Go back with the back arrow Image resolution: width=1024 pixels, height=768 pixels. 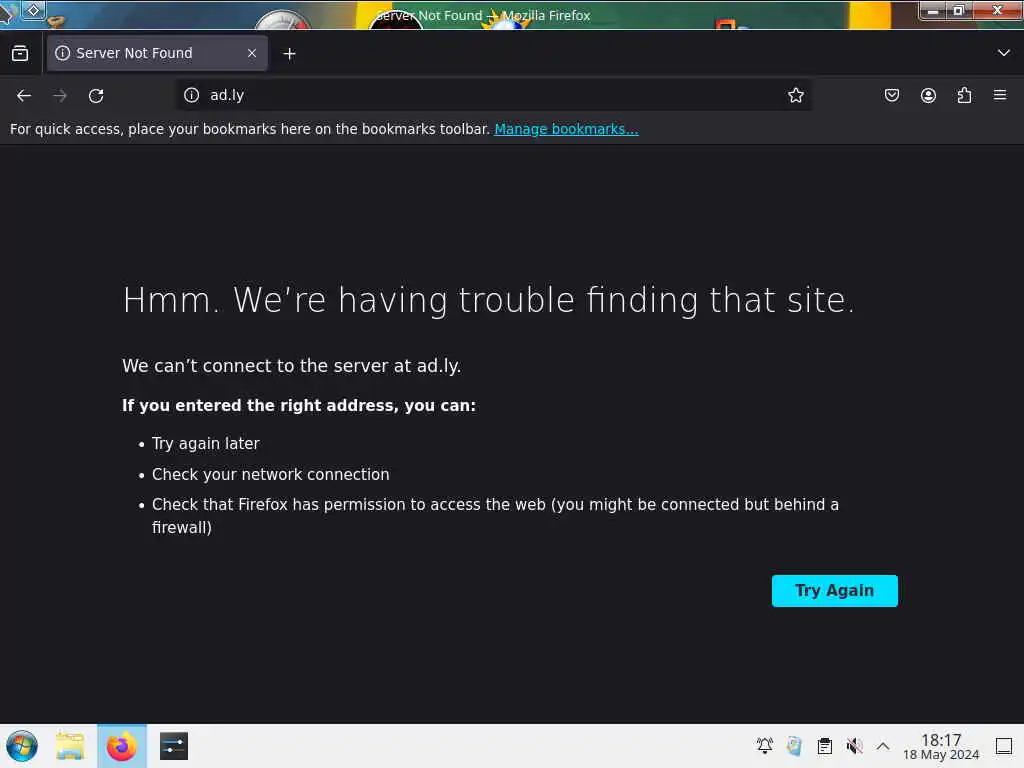(x=24, y=96)
